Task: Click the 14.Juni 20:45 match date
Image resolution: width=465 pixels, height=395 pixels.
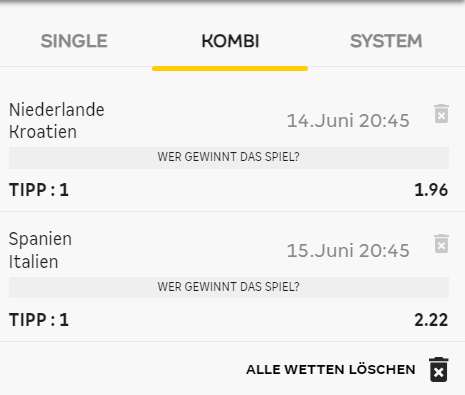Action: coord(348,121)
